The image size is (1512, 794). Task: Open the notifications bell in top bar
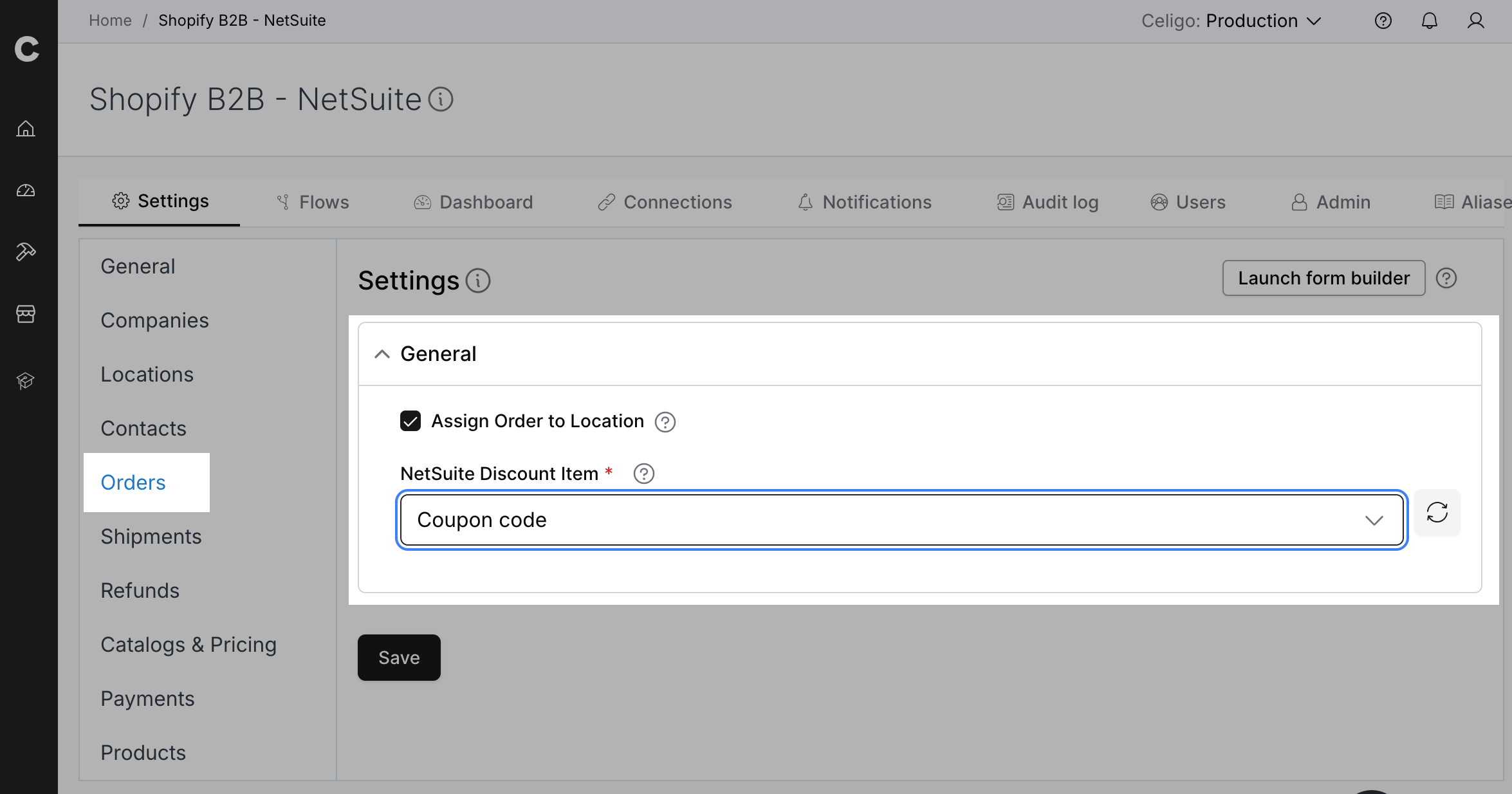pyautogui.click(x=1430, y=21)
